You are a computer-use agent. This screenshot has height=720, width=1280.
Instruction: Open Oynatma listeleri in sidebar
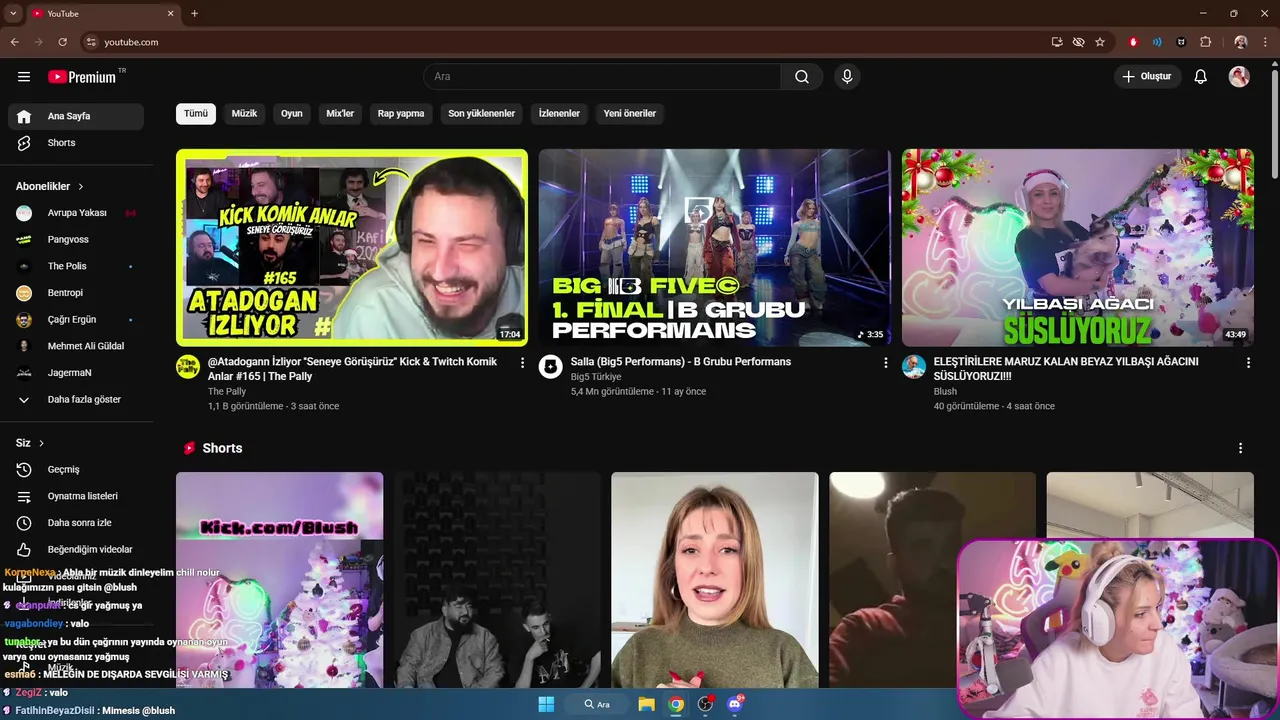(76, 496)
